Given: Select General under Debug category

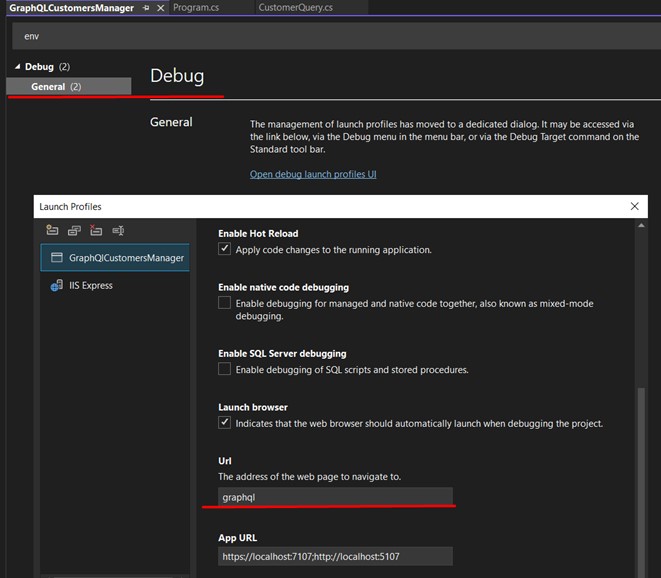Looking at the screenshot, I should [48, 87].
